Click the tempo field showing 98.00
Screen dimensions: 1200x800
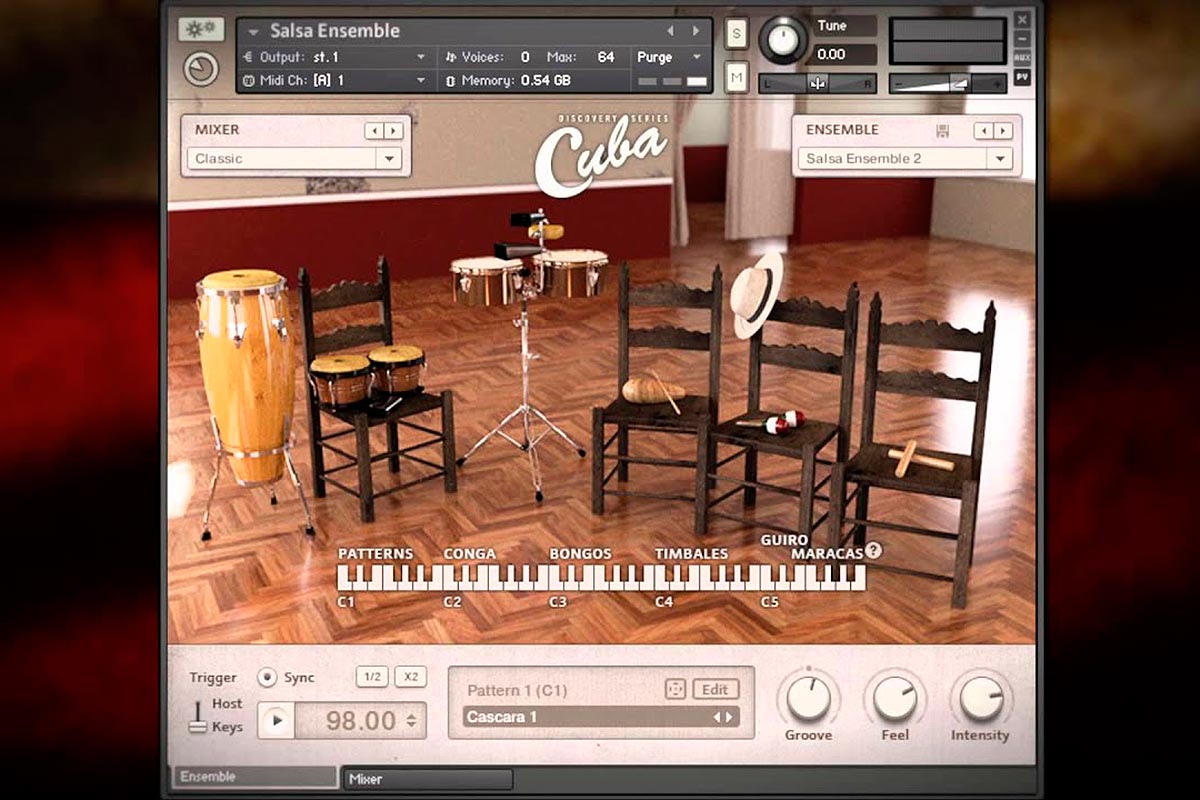pos(360,720)
